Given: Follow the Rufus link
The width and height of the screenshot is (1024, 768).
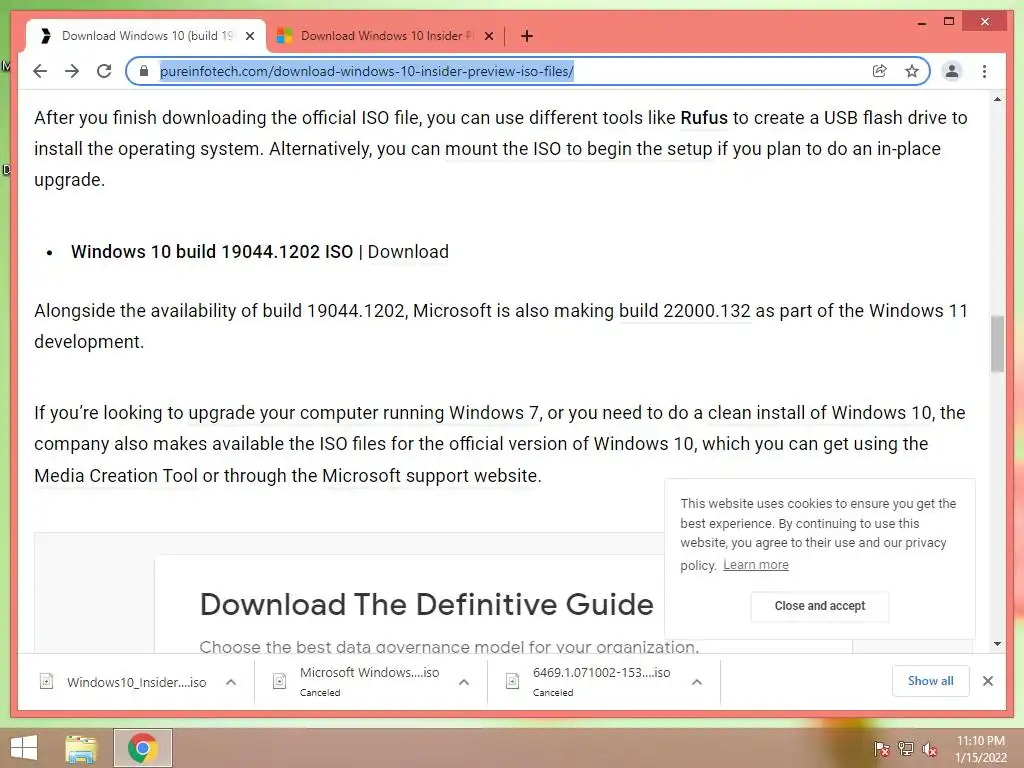Looking at the screenshot, I should tap(704, 118).
